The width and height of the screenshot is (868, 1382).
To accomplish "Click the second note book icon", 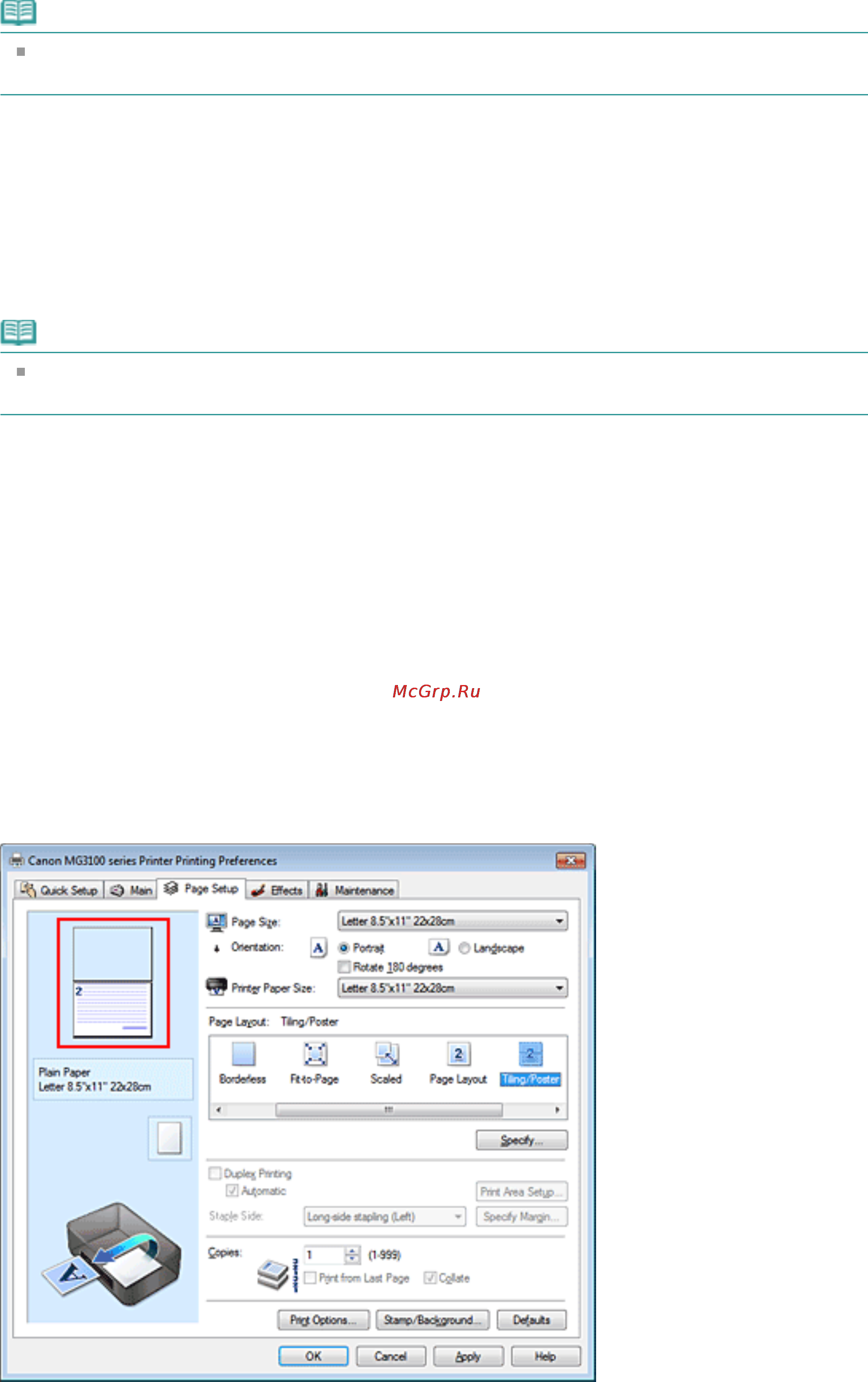I will [x=18, y=332].
